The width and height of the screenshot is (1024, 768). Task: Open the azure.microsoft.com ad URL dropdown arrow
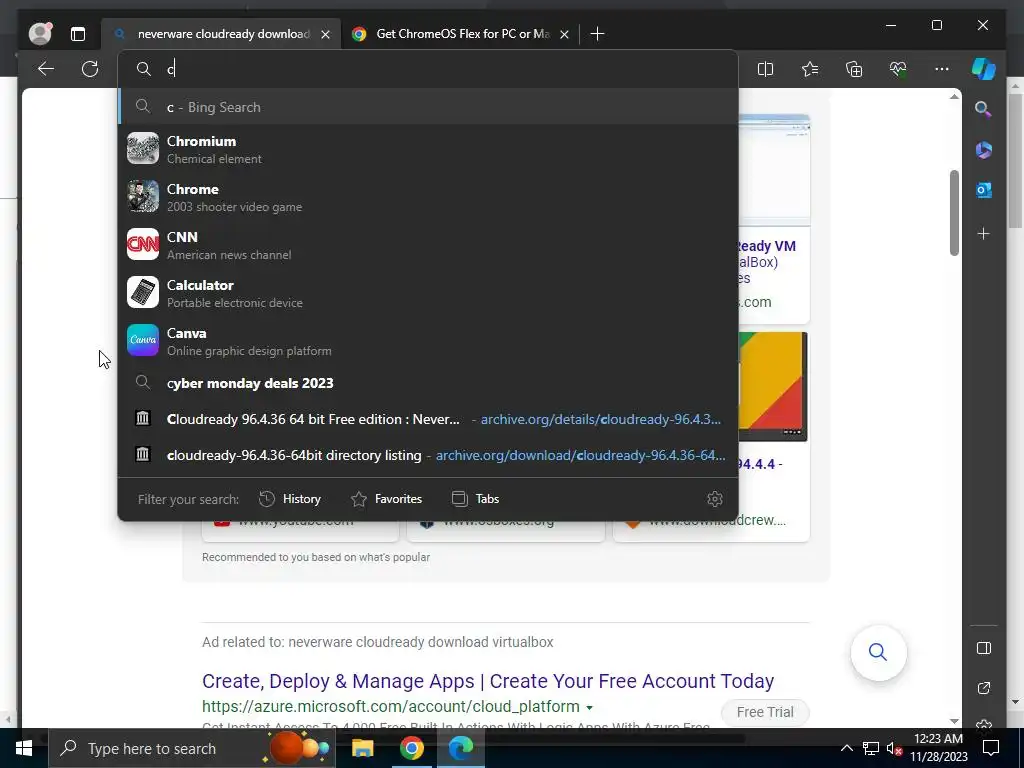click(590, 707)
